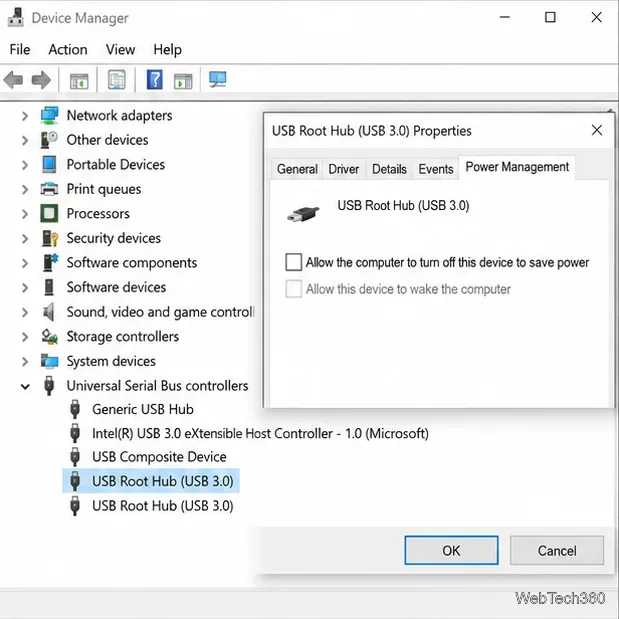The height and width of the screenshot is (619, 619).
Task: Expand the Software devices category
Action: pos(24,287)
